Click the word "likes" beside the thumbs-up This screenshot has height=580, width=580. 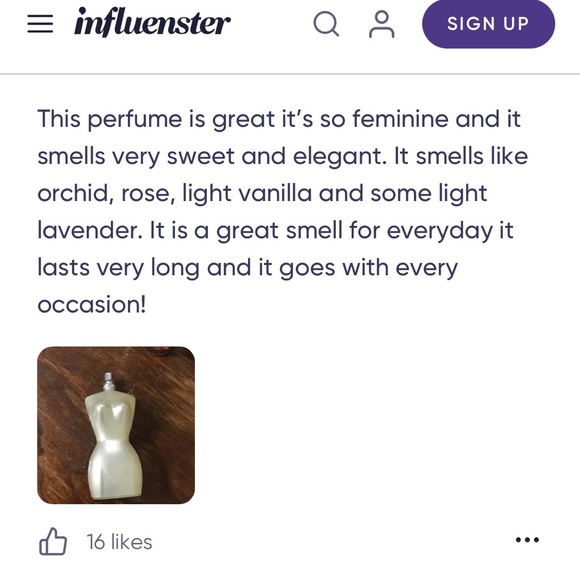point(131,542)
